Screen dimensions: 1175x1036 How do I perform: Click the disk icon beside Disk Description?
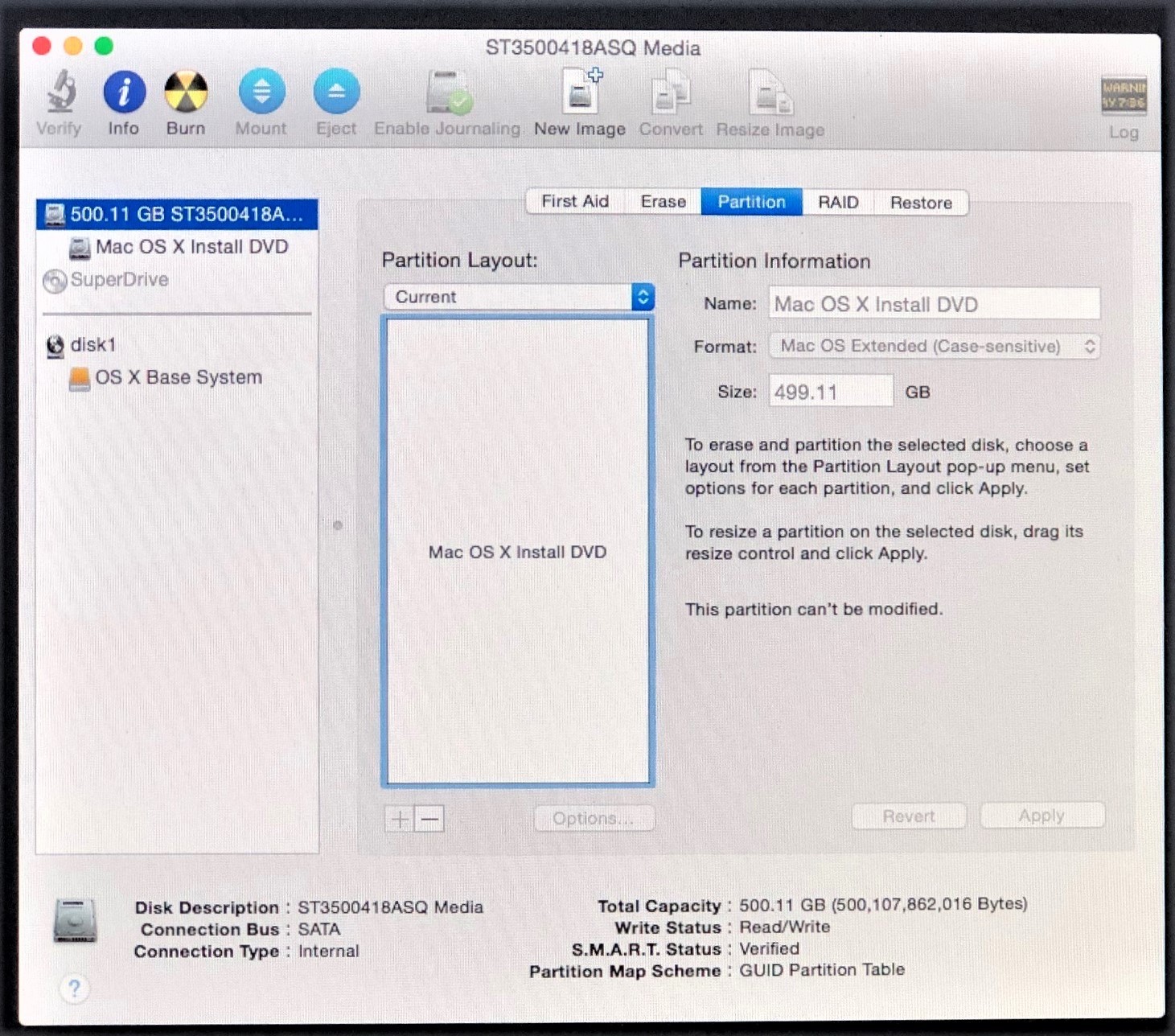(x=75, y=922)
